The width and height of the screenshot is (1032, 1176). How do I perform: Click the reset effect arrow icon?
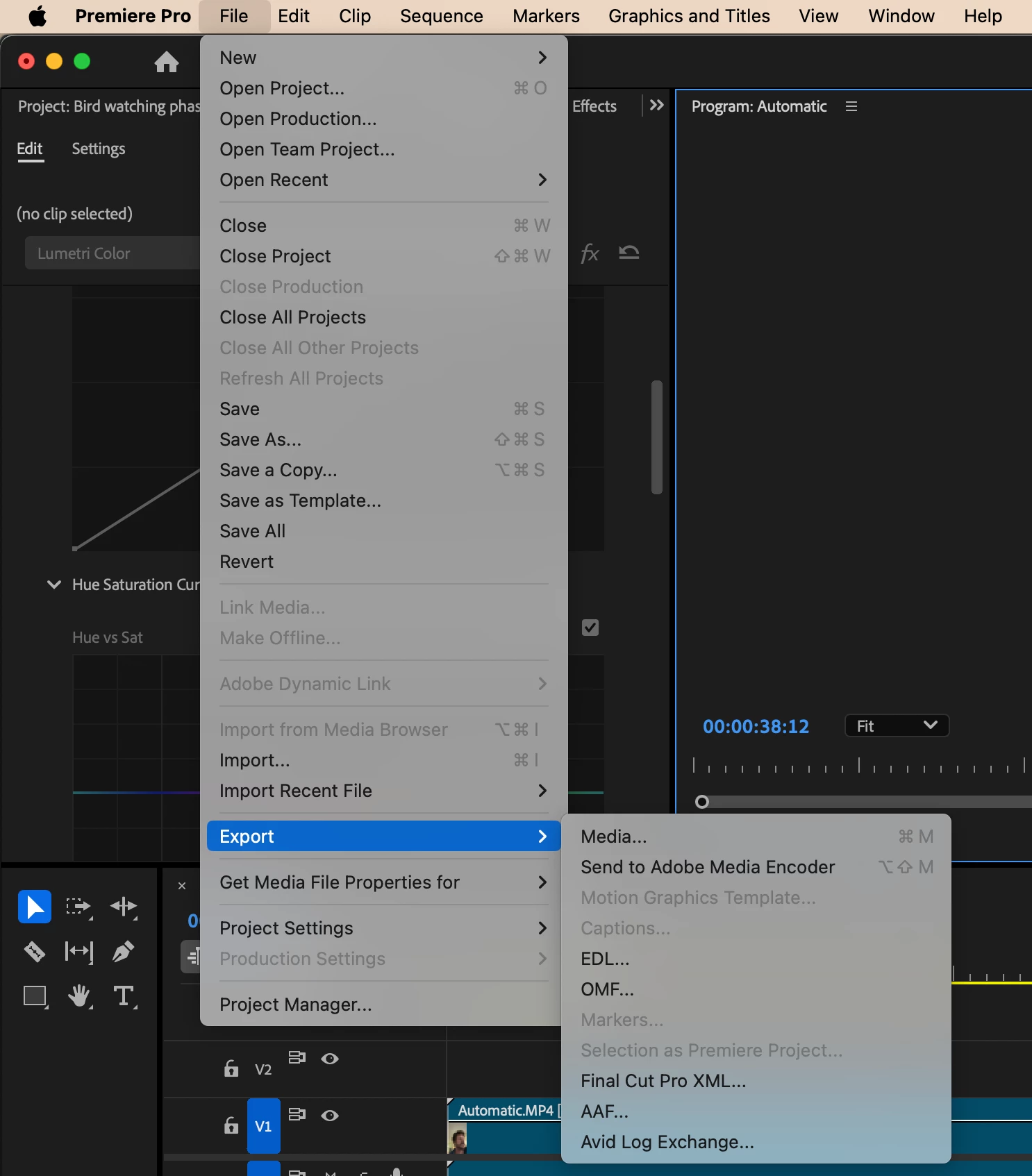629,253
